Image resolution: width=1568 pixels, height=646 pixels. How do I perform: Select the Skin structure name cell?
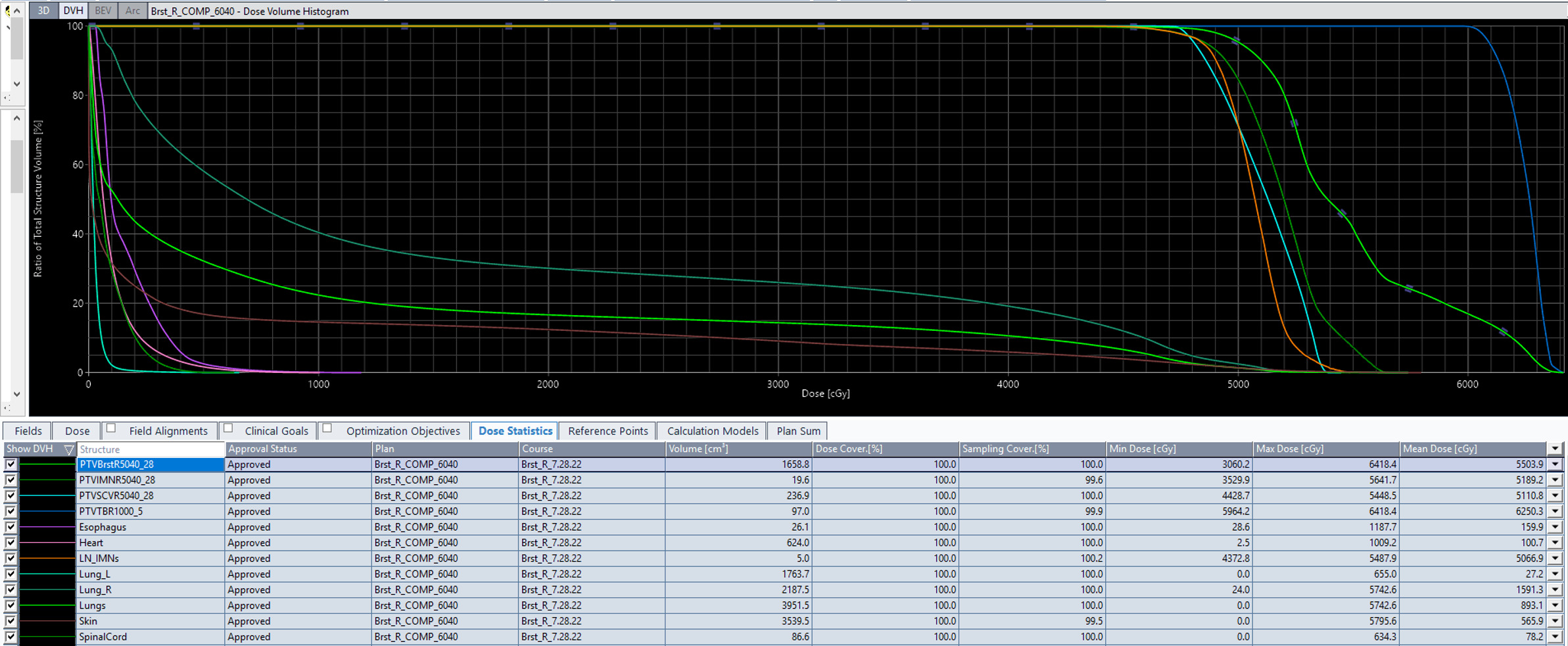tap(151, 621)
